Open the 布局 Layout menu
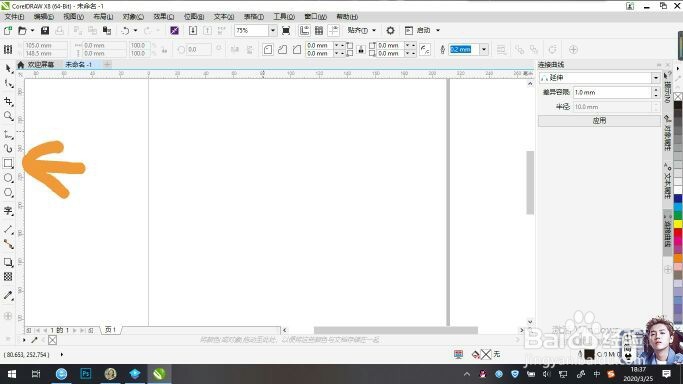 click(x=103, y=17)
